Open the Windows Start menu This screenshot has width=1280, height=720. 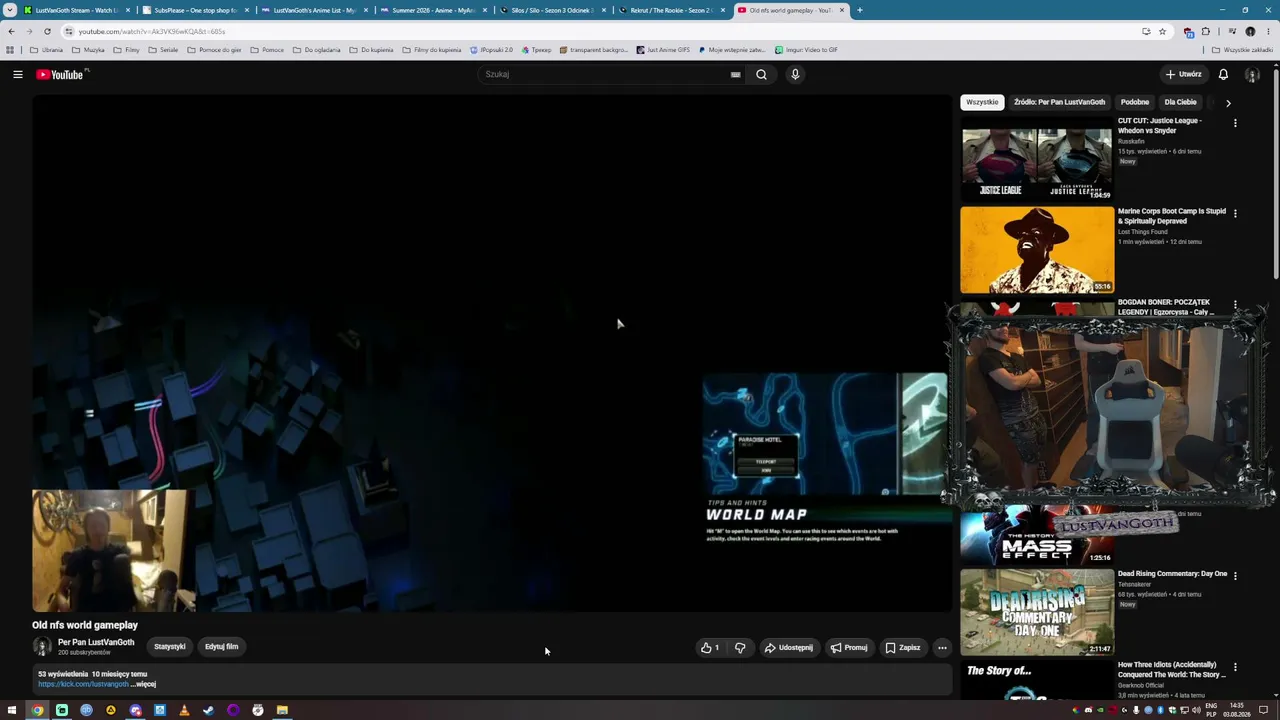[x=12, y=710]
